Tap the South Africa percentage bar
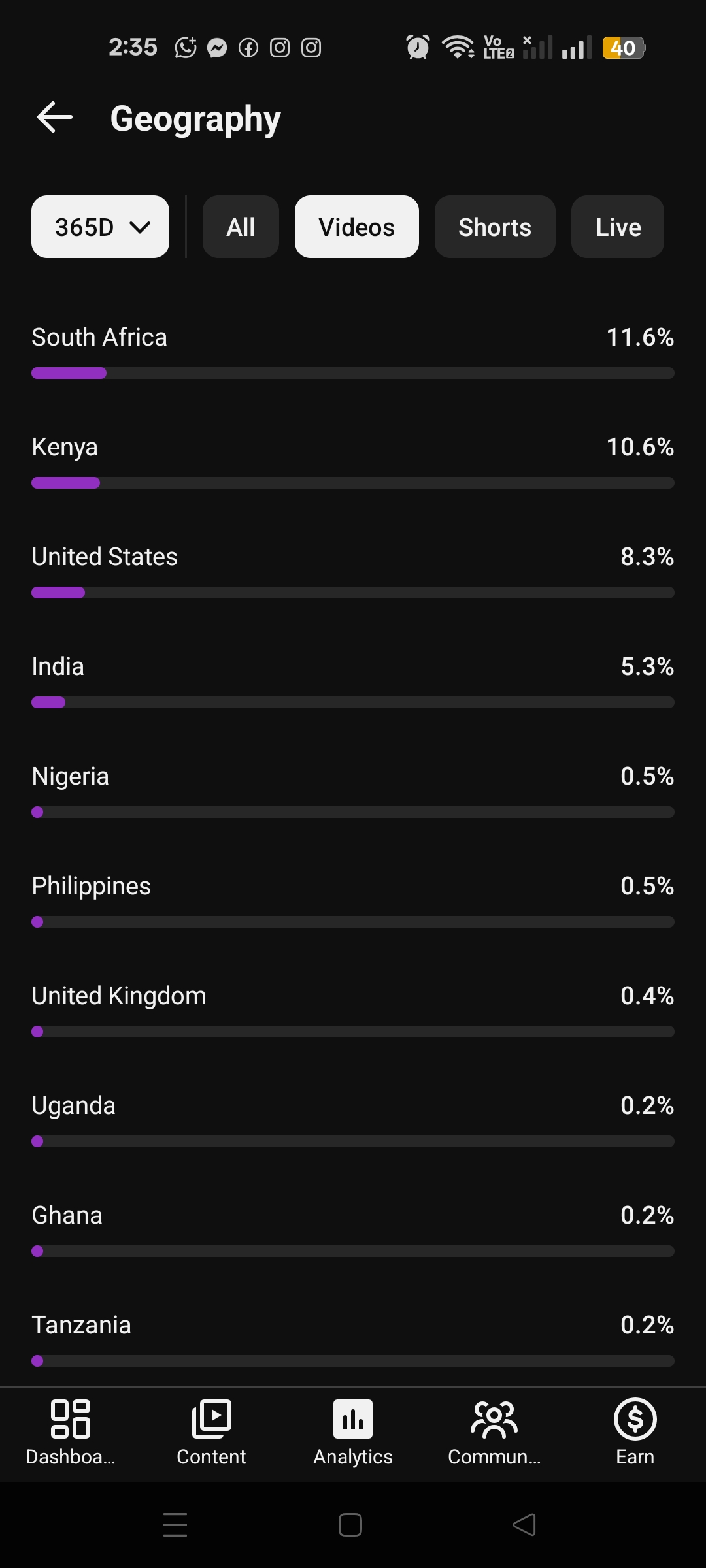 353,373
